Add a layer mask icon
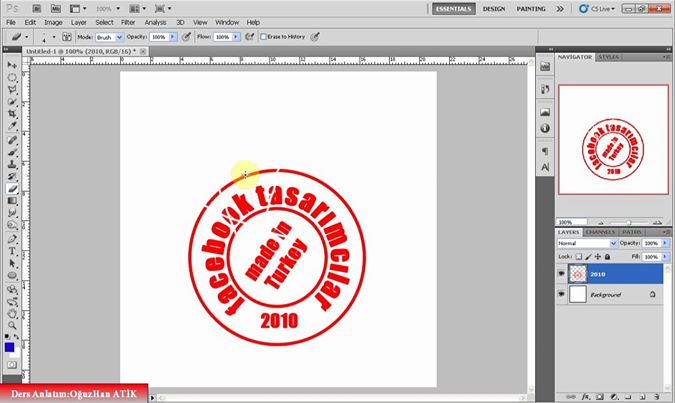Screen dimensions: 675x403 click(x=600, y=397)
